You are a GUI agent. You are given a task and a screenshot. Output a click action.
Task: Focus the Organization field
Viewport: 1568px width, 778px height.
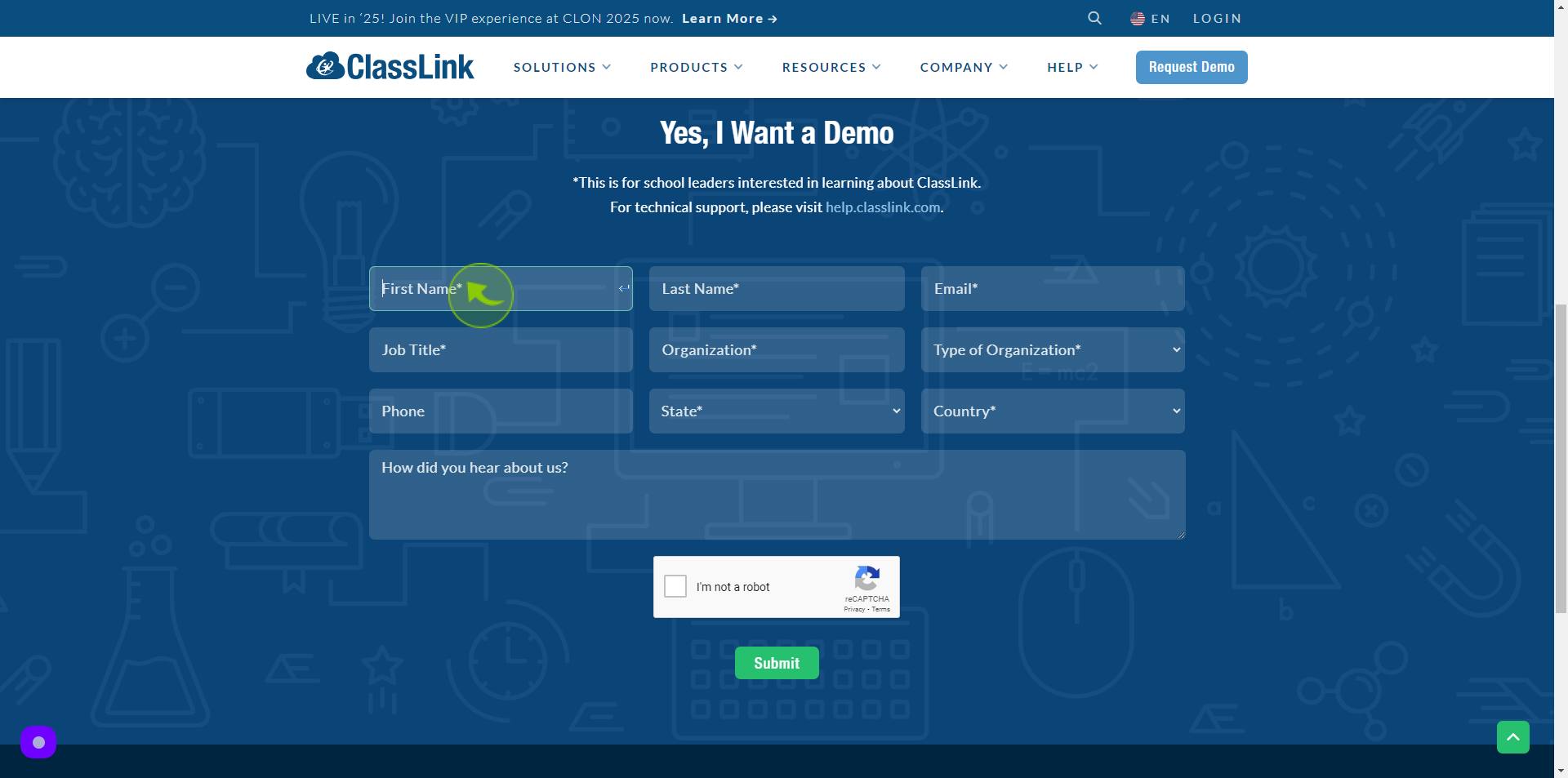777,349
